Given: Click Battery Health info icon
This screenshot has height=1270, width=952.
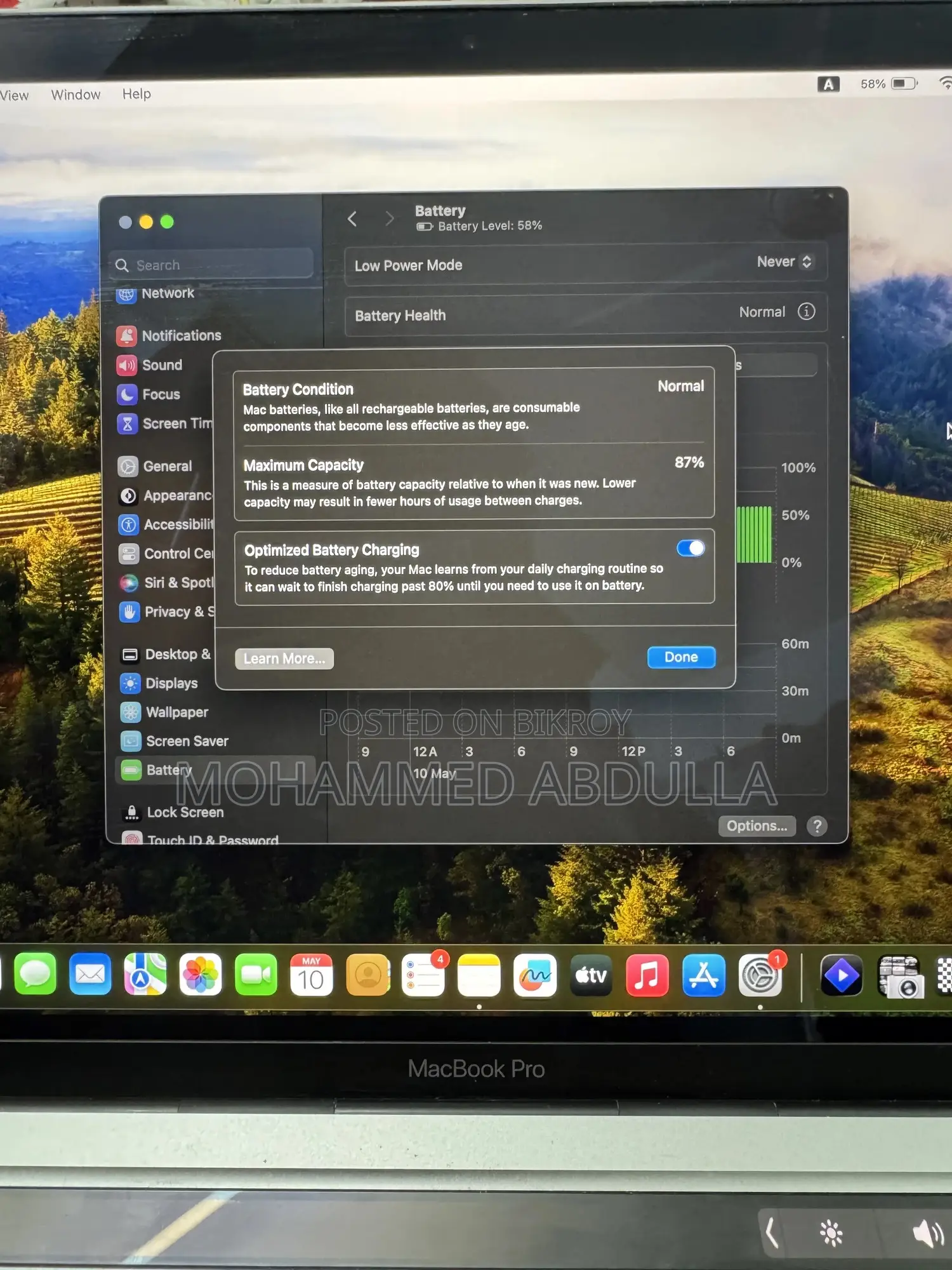Looking at the screenshot, I should point(806,311).
